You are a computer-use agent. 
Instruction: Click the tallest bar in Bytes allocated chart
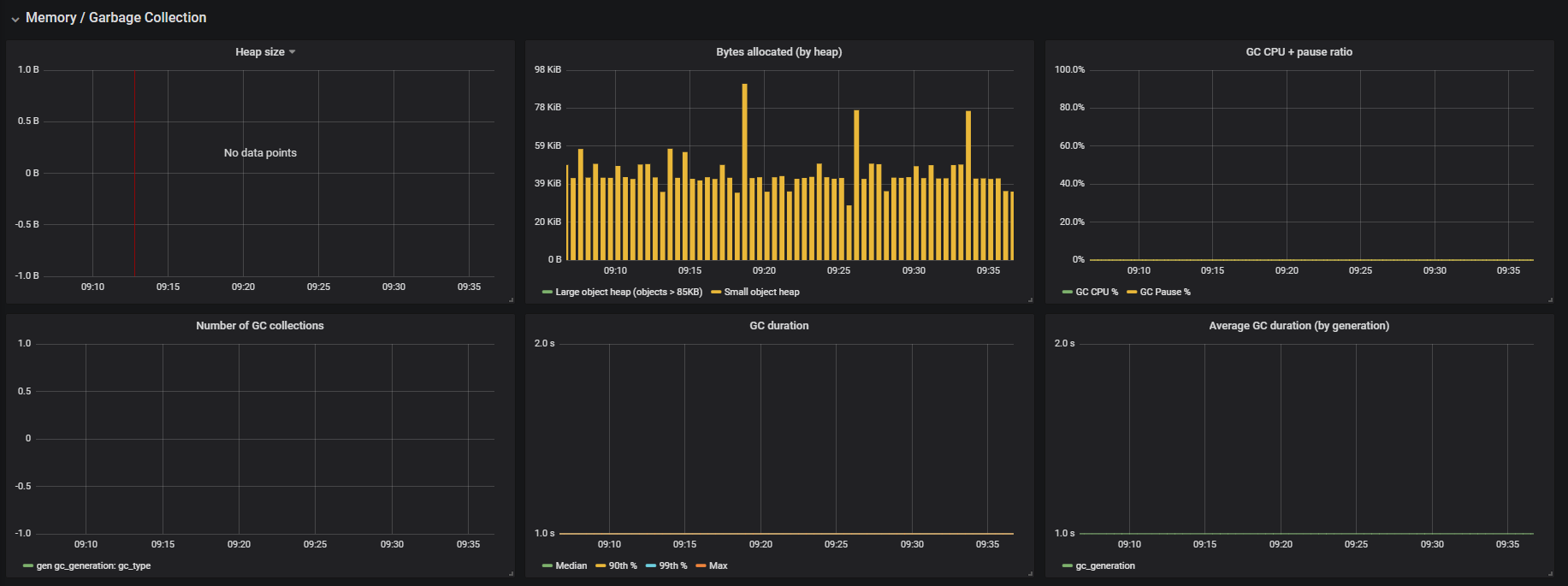(744, 171)
